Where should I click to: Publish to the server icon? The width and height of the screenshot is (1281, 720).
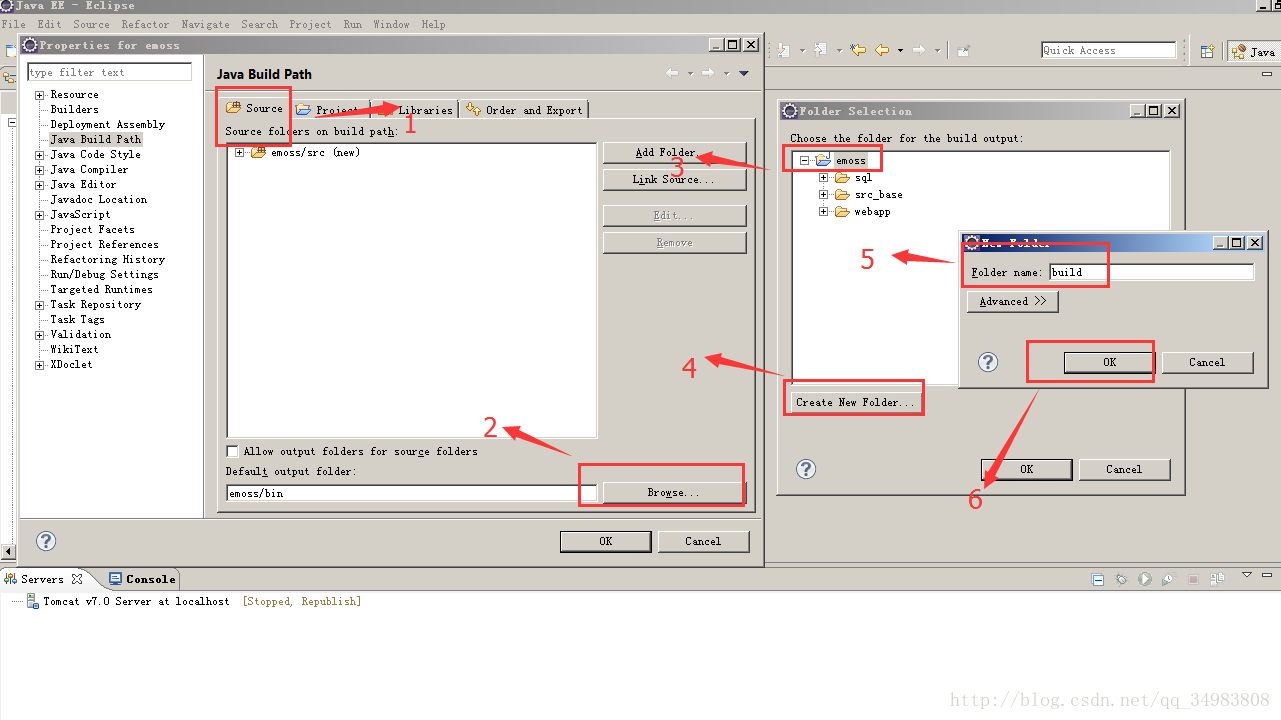tap(1217, 579)
